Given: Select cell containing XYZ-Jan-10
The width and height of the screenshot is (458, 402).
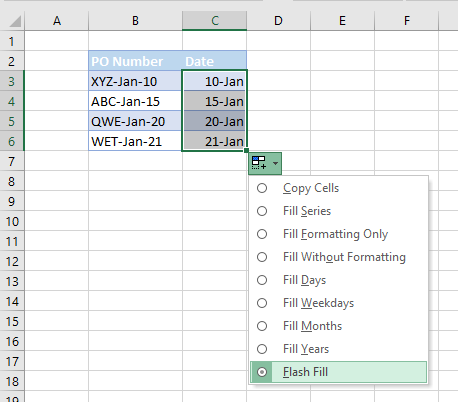Looking at the screenshot, I should [135, 81].
